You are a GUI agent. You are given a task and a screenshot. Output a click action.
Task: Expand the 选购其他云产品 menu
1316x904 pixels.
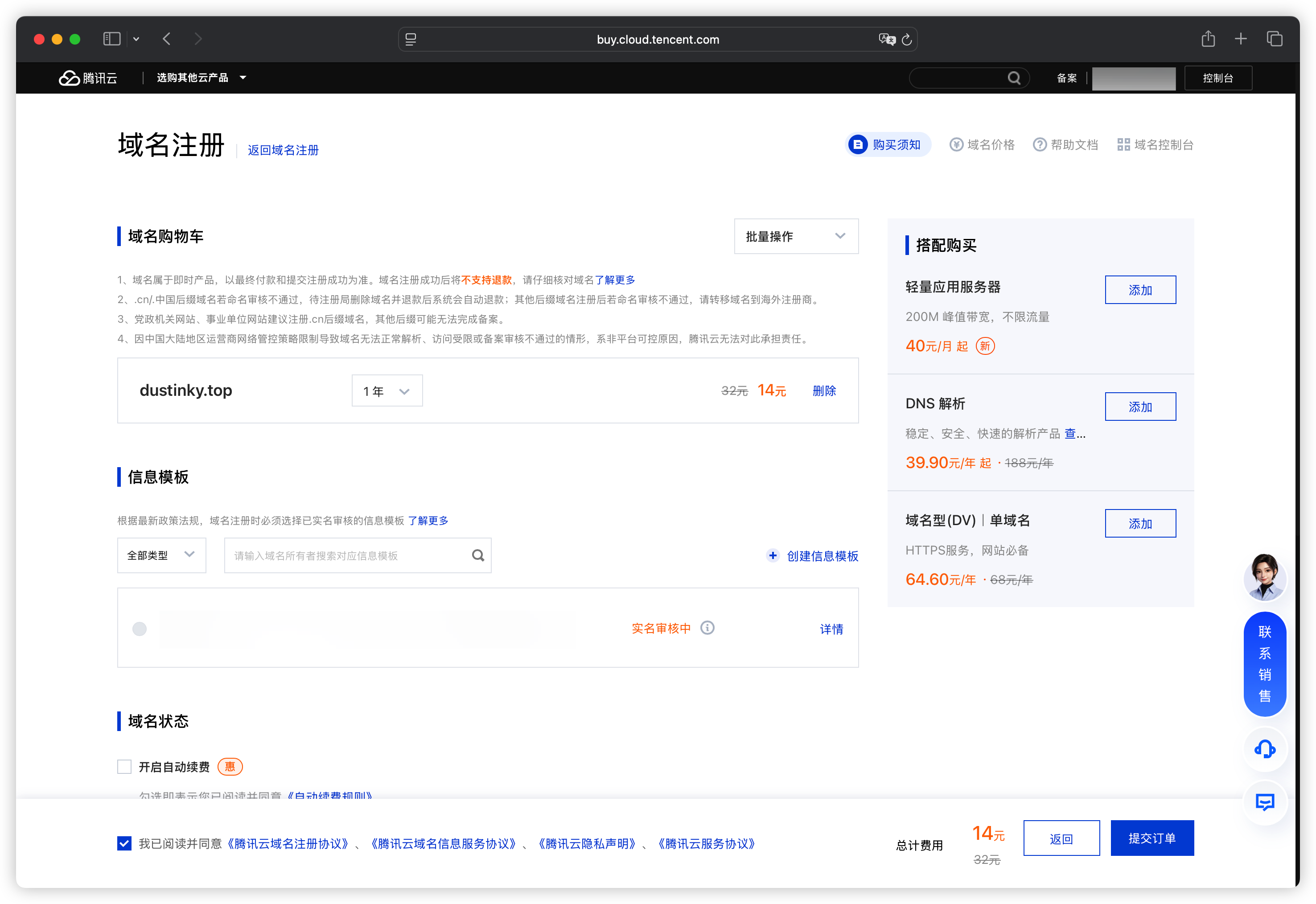pos(201,78)
